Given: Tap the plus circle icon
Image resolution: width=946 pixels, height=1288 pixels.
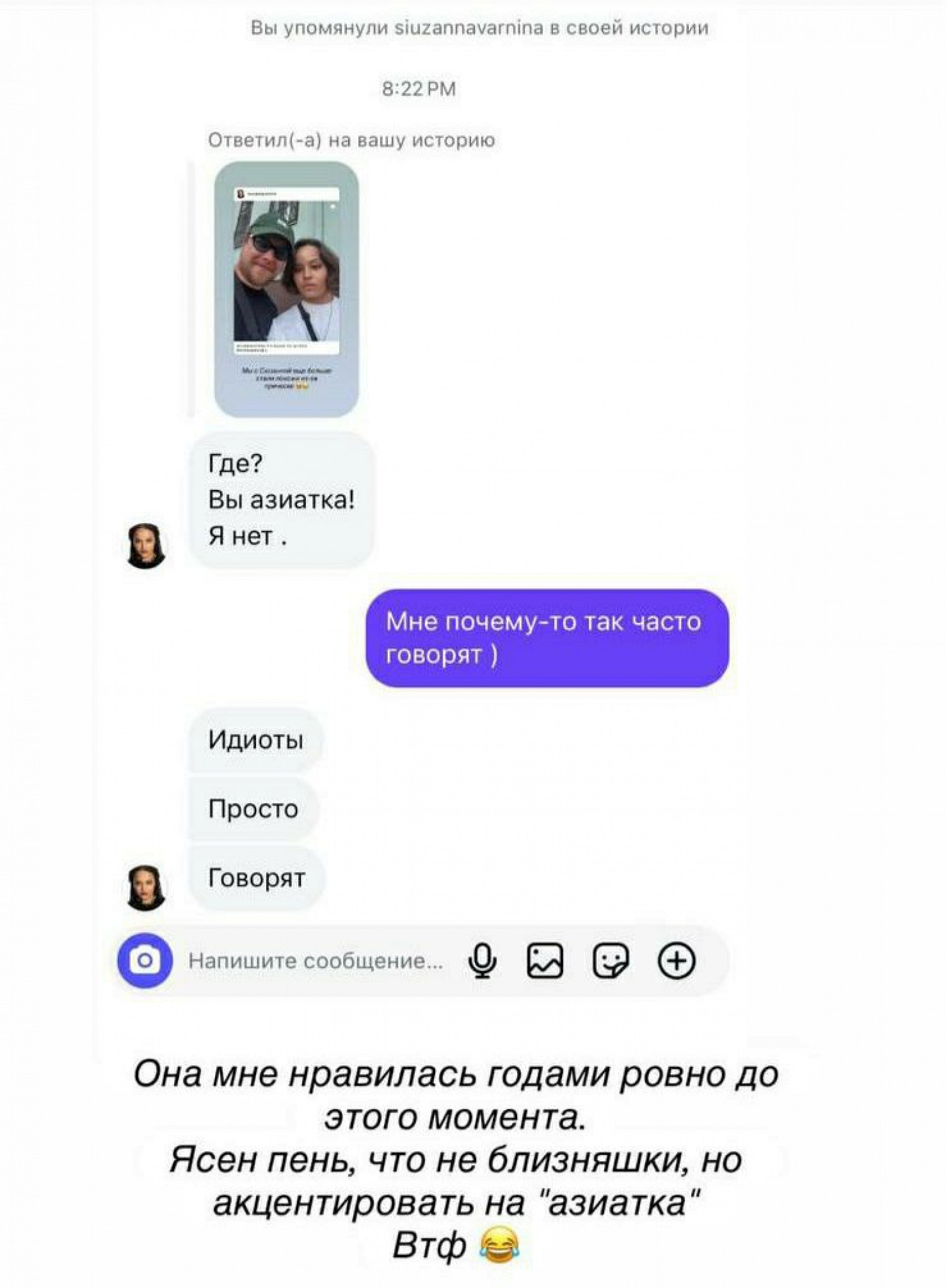Looking at the screenshot, I should (x=677, y=961).
